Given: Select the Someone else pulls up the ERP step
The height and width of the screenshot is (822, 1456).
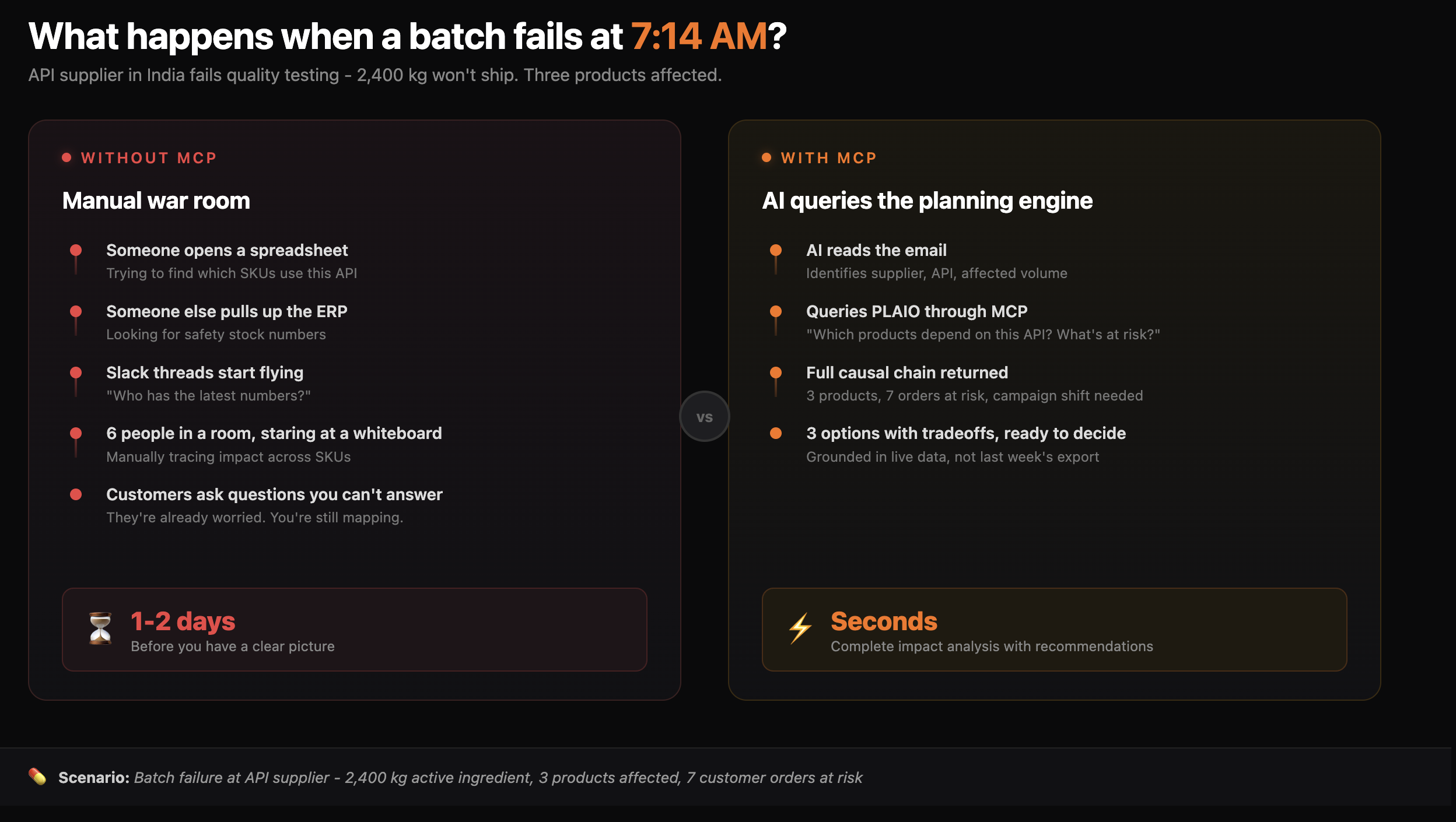Looking at the screenshot, I should click(x=226, y=311).
